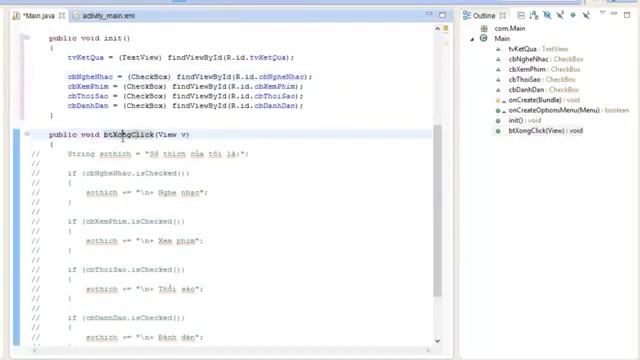Click the method icon beside onCreateOptionsMenu(Menu)
This screenshot has width=640, height=360.
click(498, 110)
